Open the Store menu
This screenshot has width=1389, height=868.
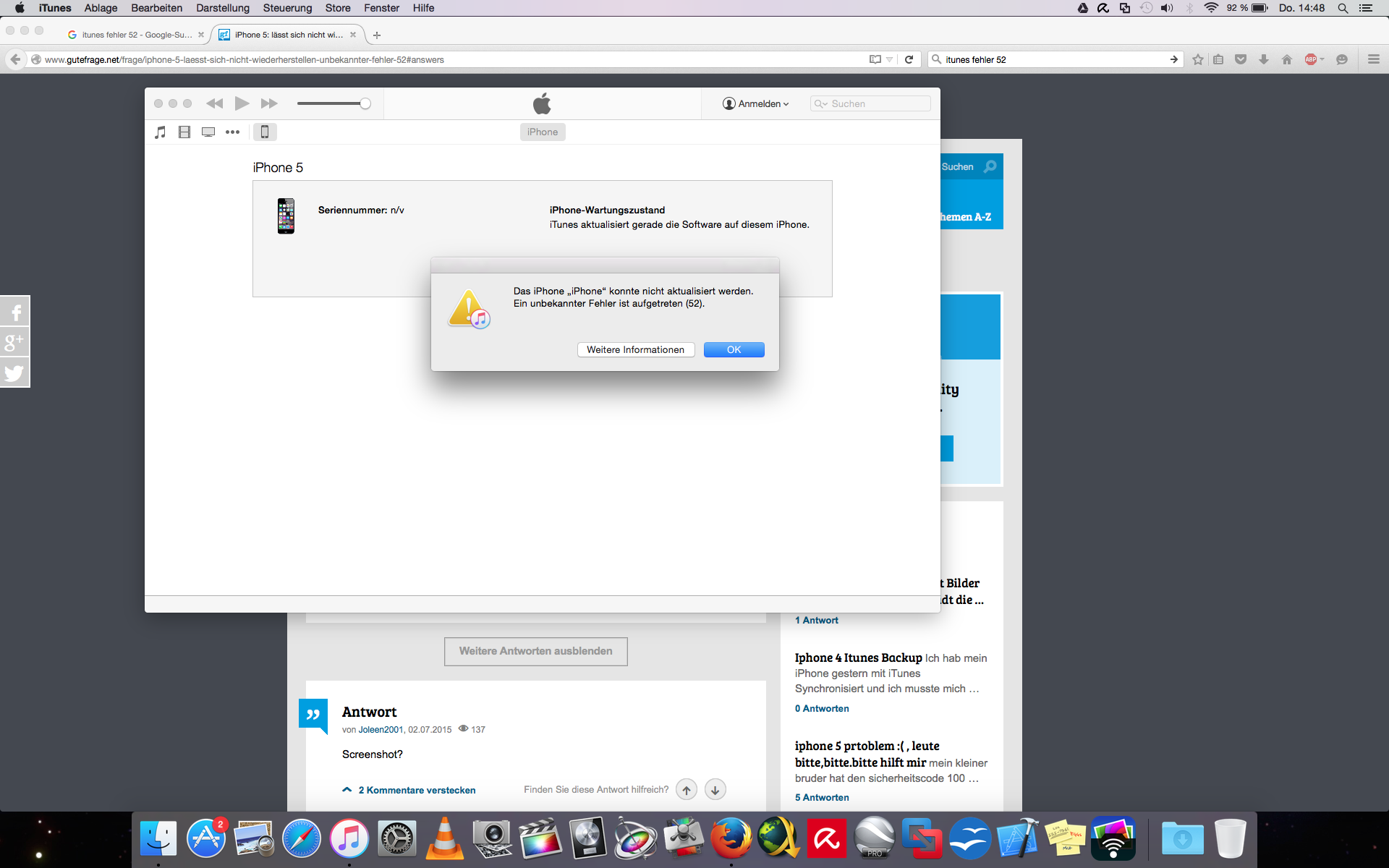pyautogui.click(x=338, y=8)
